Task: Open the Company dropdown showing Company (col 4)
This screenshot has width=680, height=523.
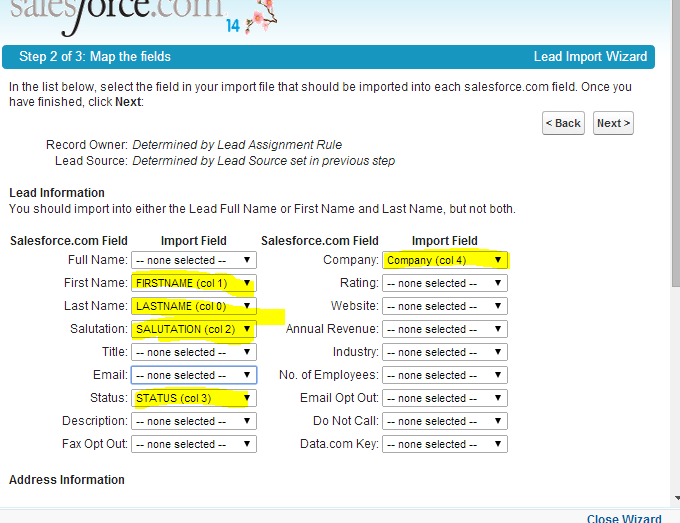Action: click(445, 260)
